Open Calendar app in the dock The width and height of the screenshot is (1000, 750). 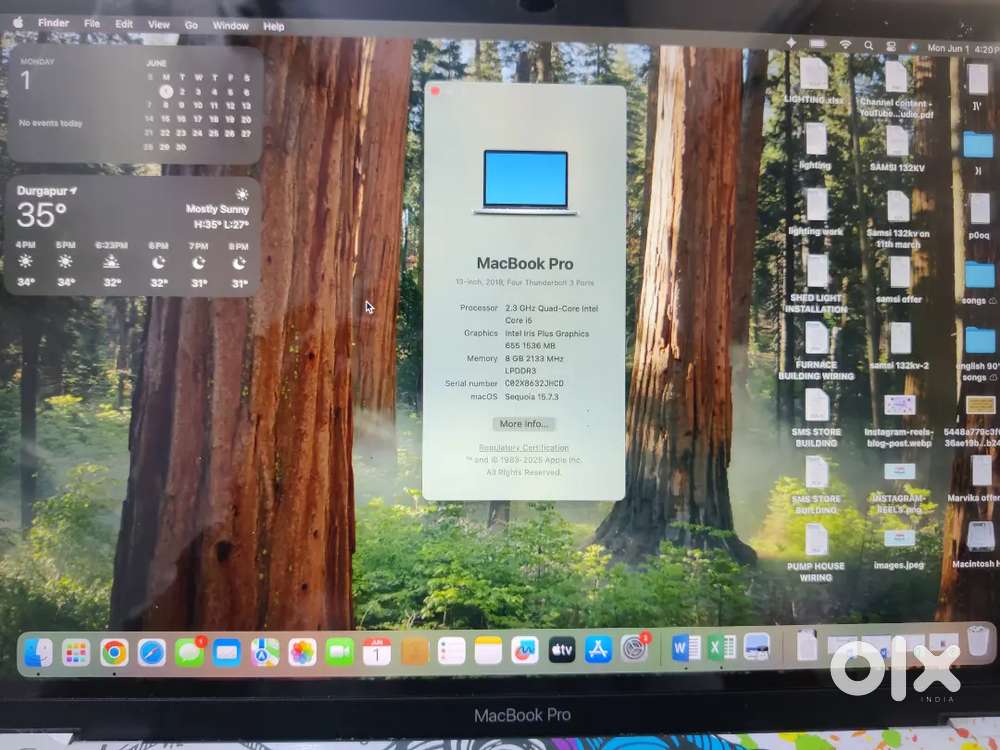coord(376,652)
